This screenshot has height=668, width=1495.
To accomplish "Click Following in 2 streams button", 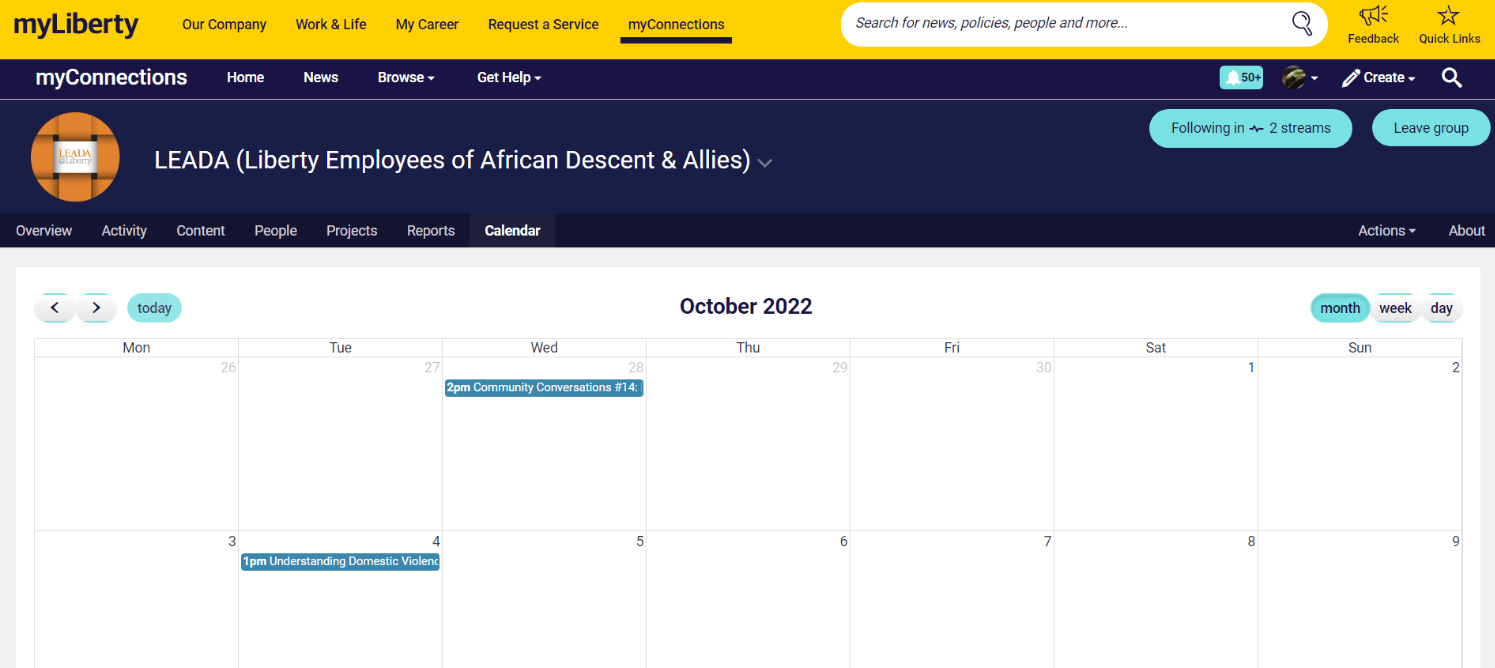I will pos(1250,128).
